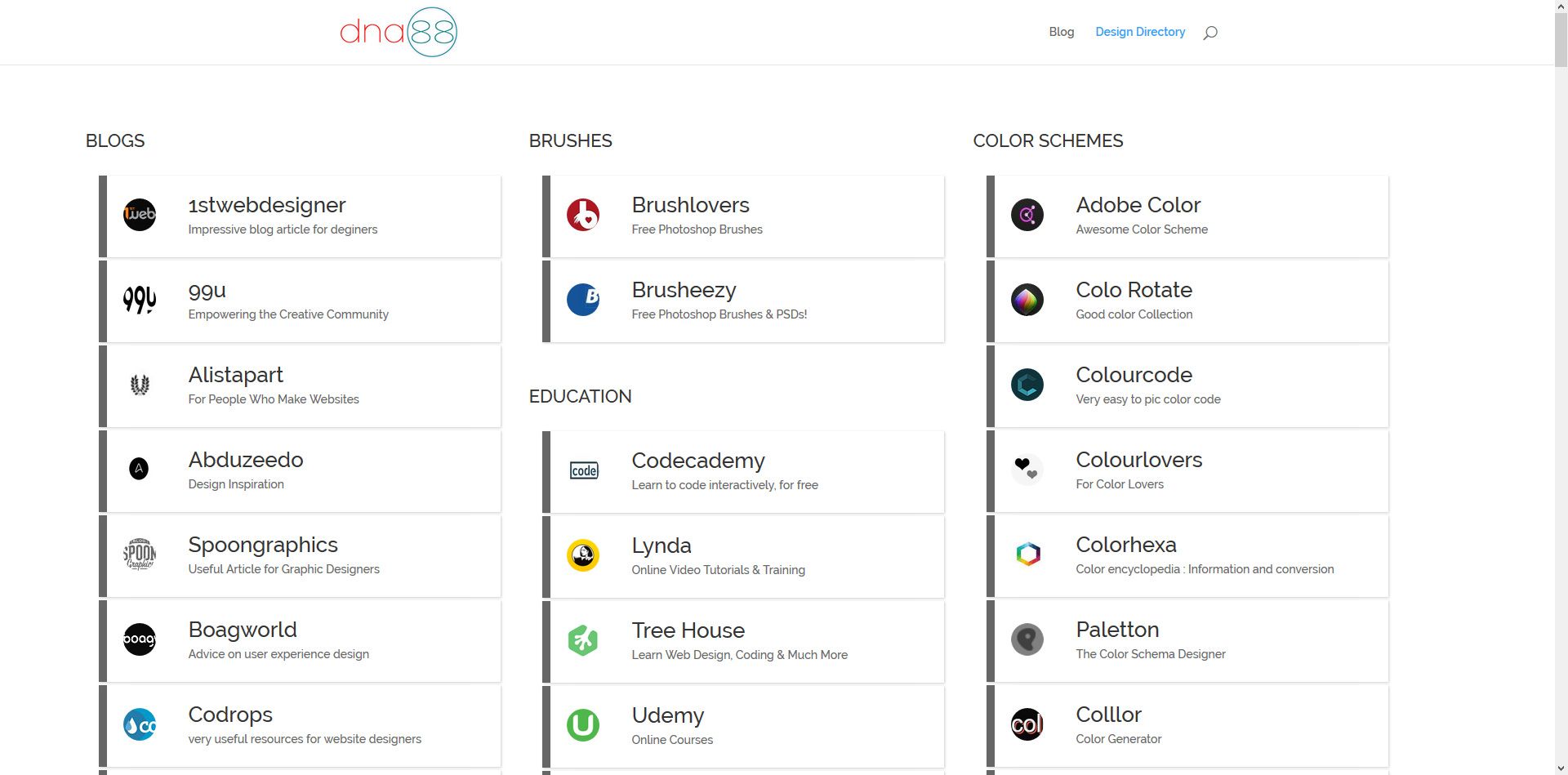This screenshot has width=1568, height=775.
Task: Open the Blog menu item
Action: (x=1061, y=32)
